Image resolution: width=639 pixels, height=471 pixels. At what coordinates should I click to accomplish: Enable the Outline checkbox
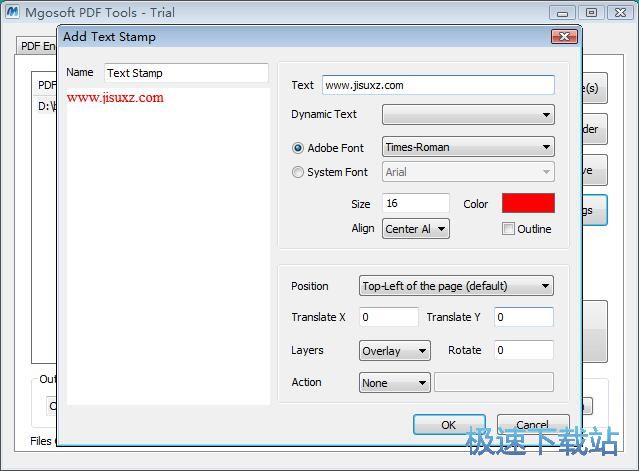[x=508, y=229]
